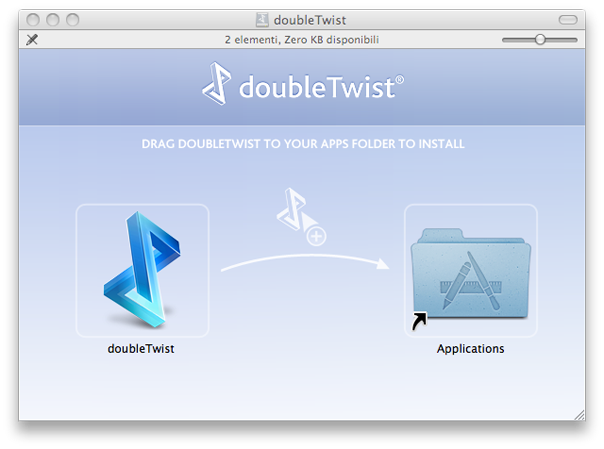
Task: Click the alias arrow on Applications folder
Action: [x=418, y=321]
